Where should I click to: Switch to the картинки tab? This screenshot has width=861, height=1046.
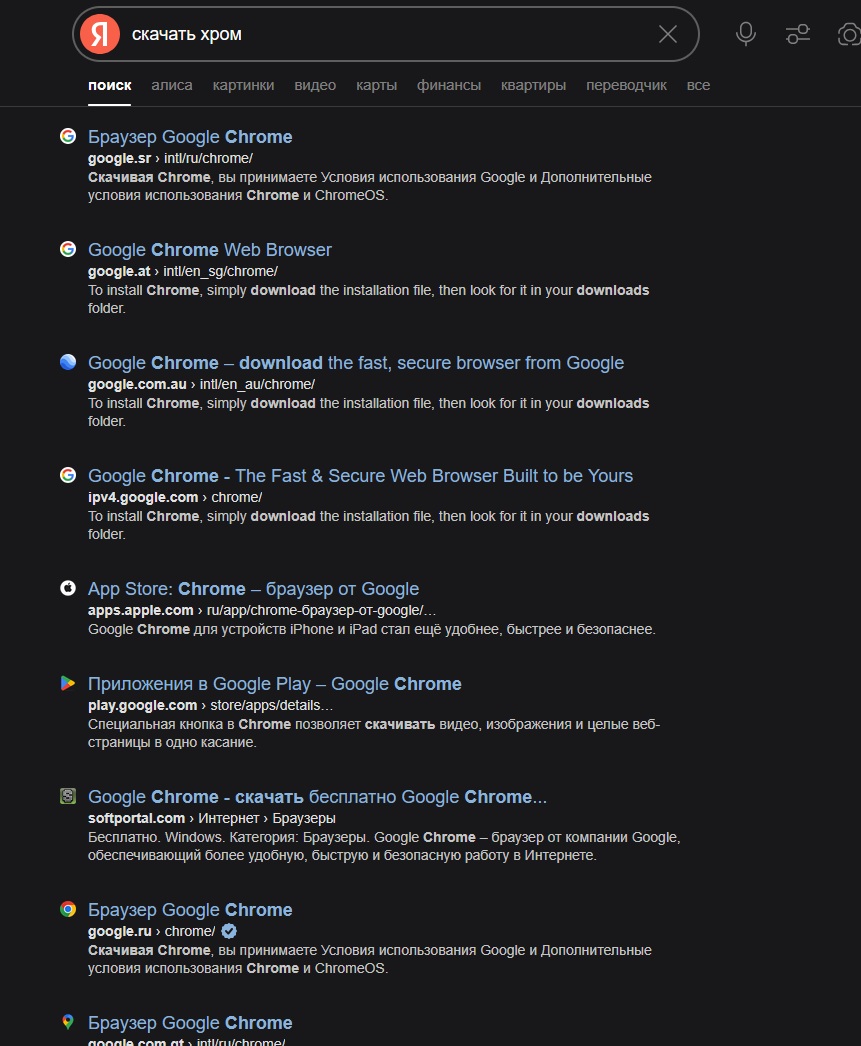pyautogui.click(x=243, y=85)
